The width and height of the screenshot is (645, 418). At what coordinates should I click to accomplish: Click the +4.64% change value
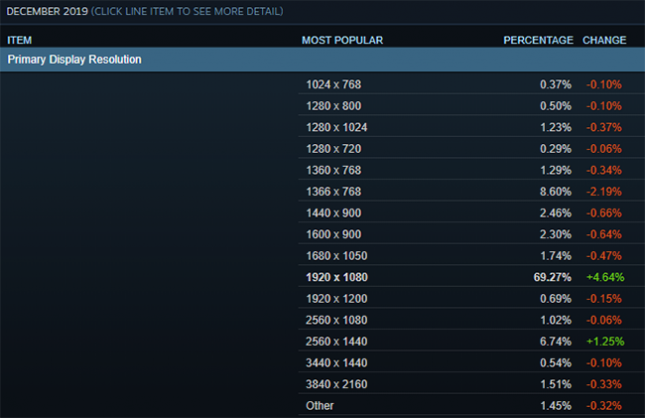[605, 277]
